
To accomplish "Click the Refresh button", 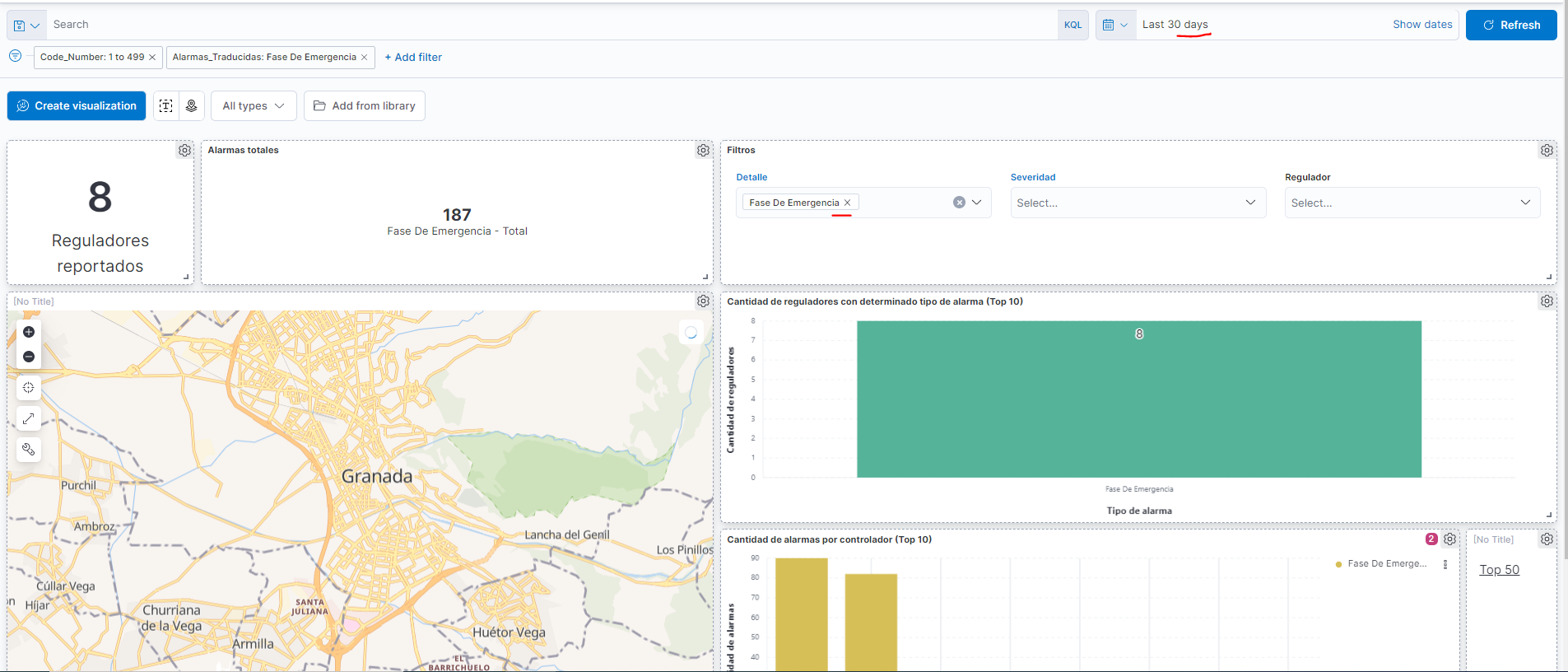I will point(1511,25).
